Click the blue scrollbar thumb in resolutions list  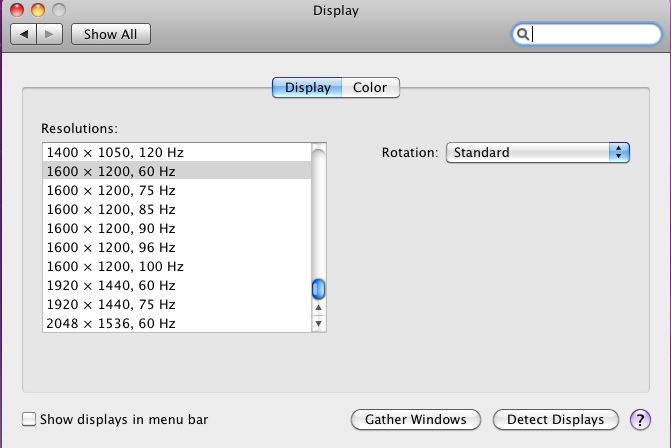pos(318,289)
